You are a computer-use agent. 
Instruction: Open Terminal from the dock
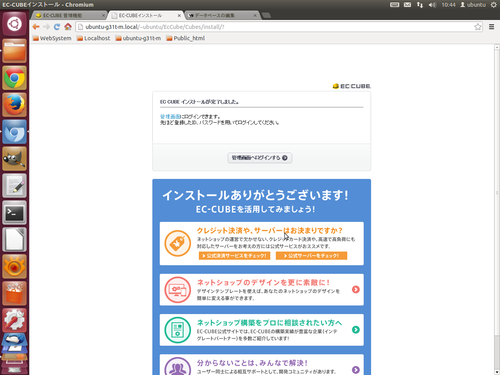(14, 213)
